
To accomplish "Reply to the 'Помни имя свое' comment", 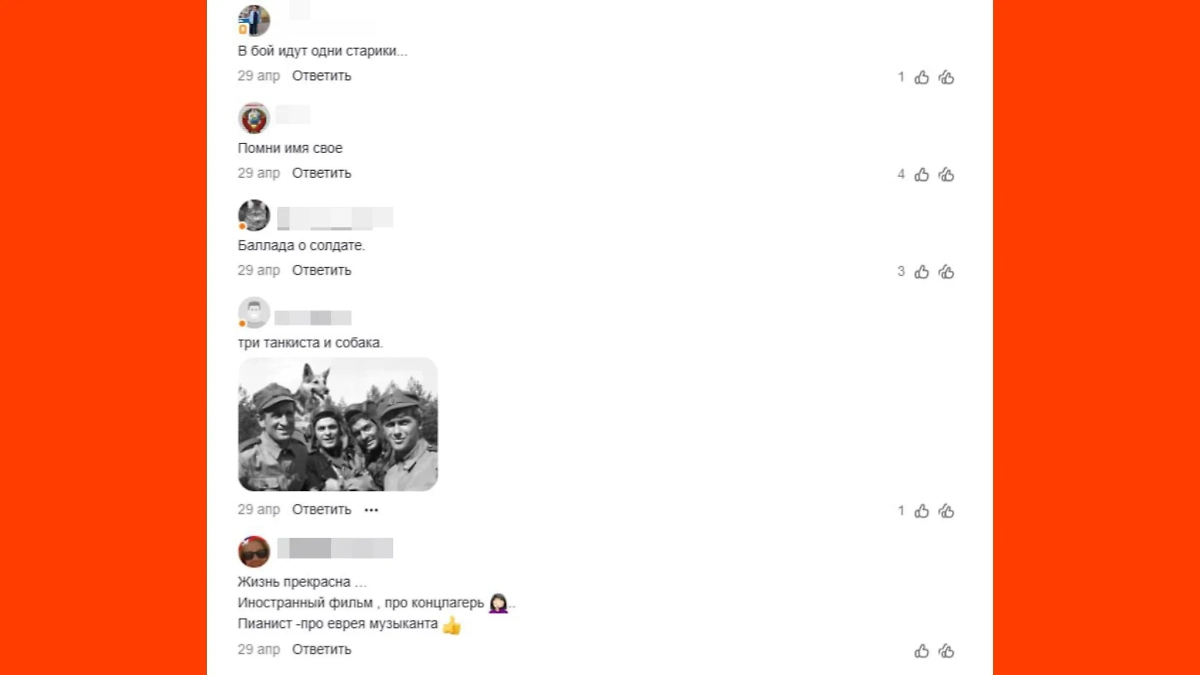I will tap(322, 173).
